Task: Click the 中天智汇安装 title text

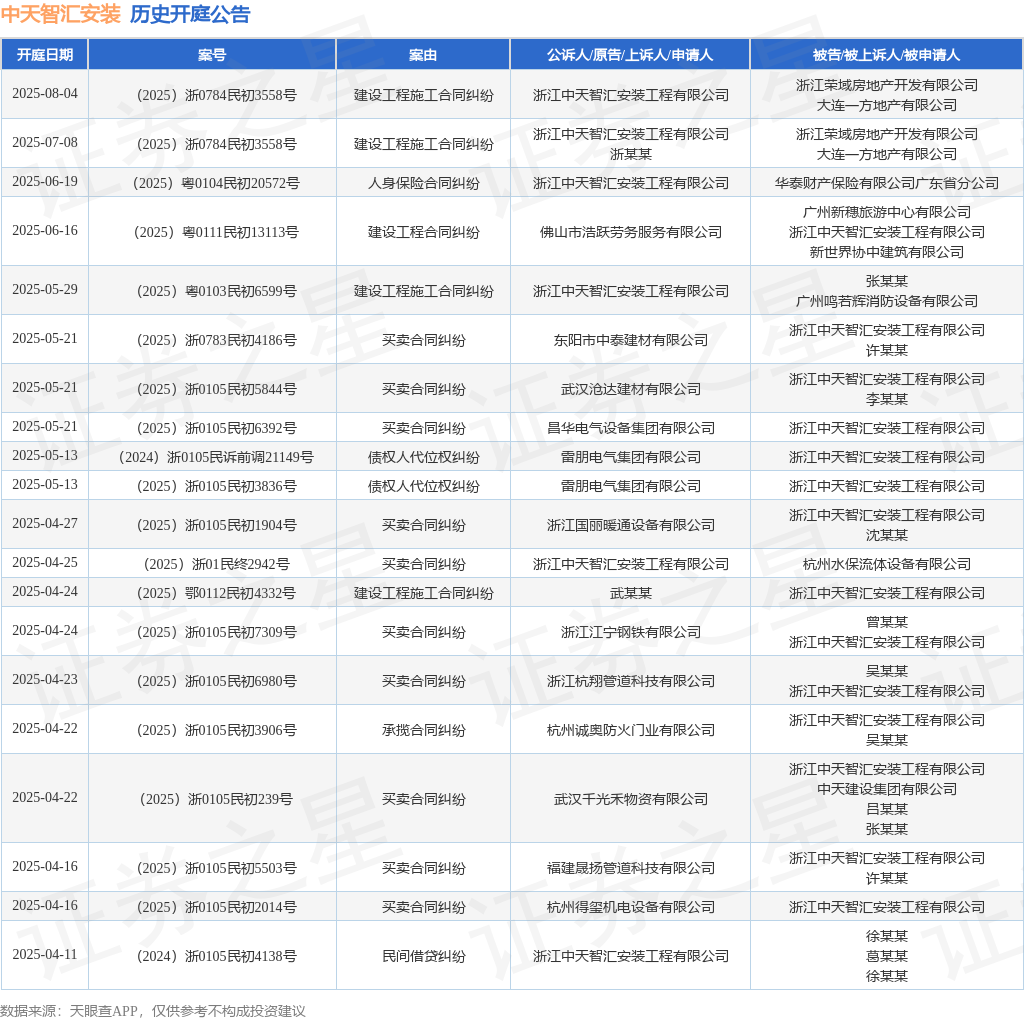Action: (x=61, y=14)
